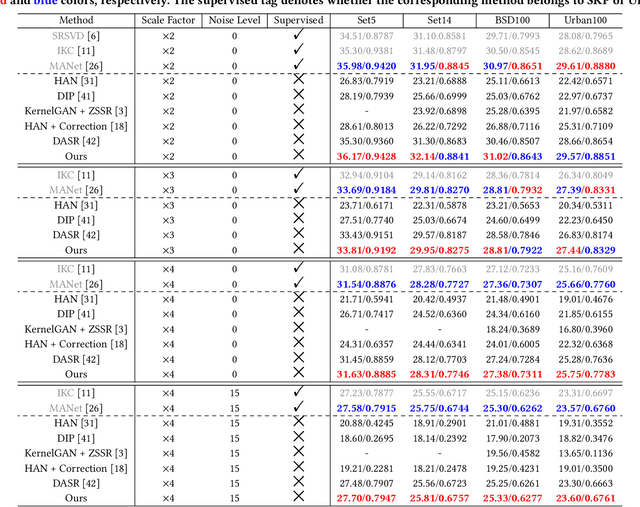Select the value "21.71/0.5941"
The width and height of the screenshot is (640, 507).
(367, 299)
